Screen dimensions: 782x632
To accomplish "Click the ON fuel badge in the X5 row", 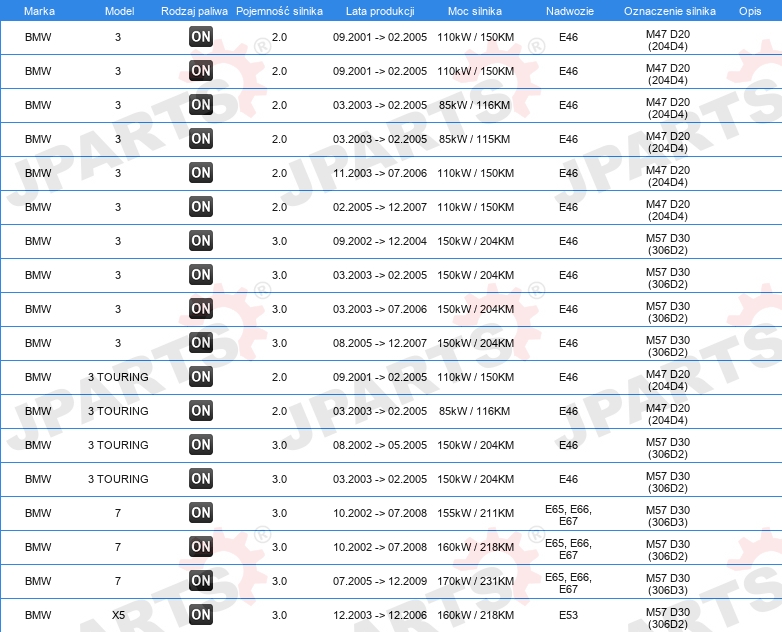I will (201, 614).
